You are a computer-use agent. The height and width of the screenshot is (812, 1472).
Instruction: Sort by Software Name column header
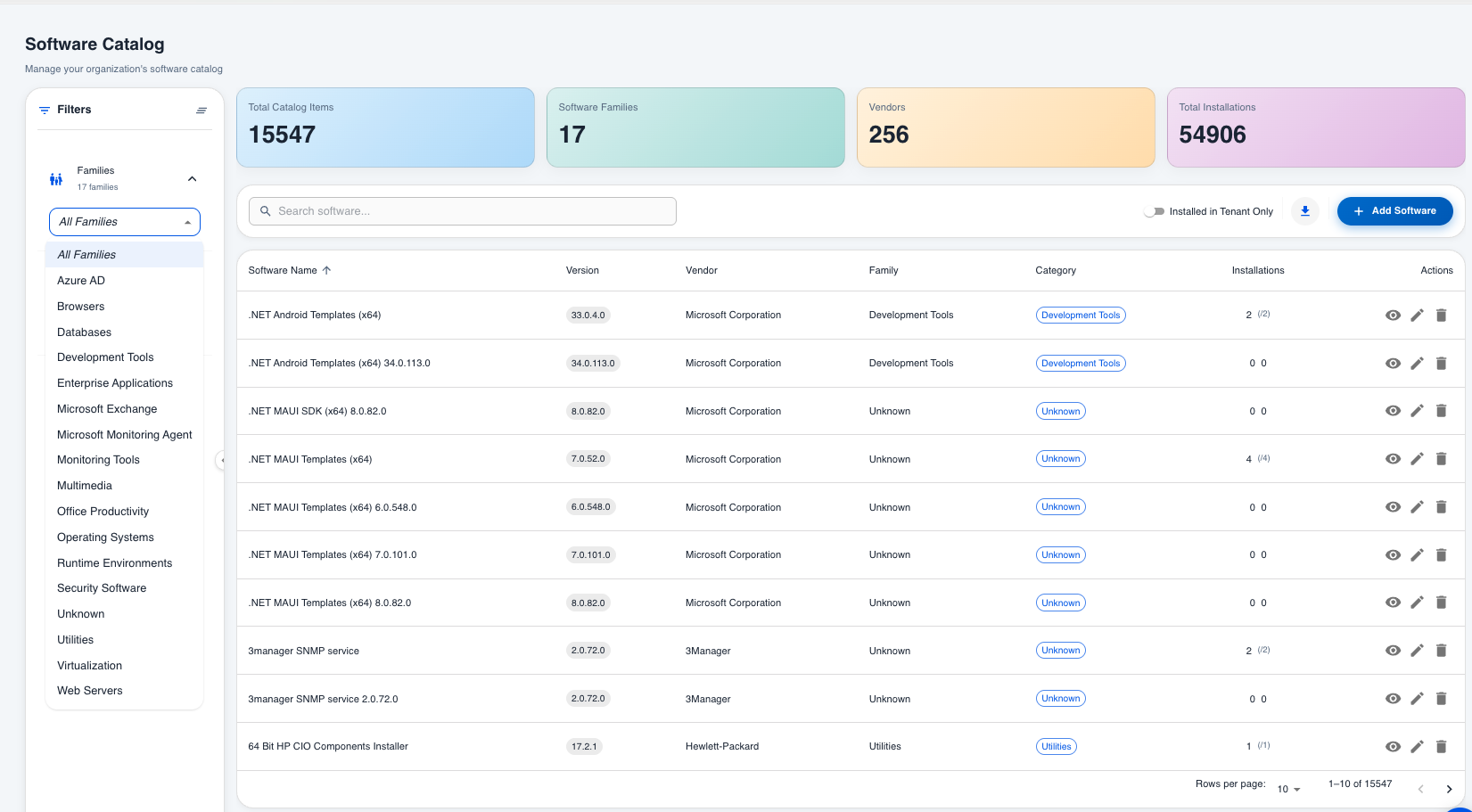[283, 271]
